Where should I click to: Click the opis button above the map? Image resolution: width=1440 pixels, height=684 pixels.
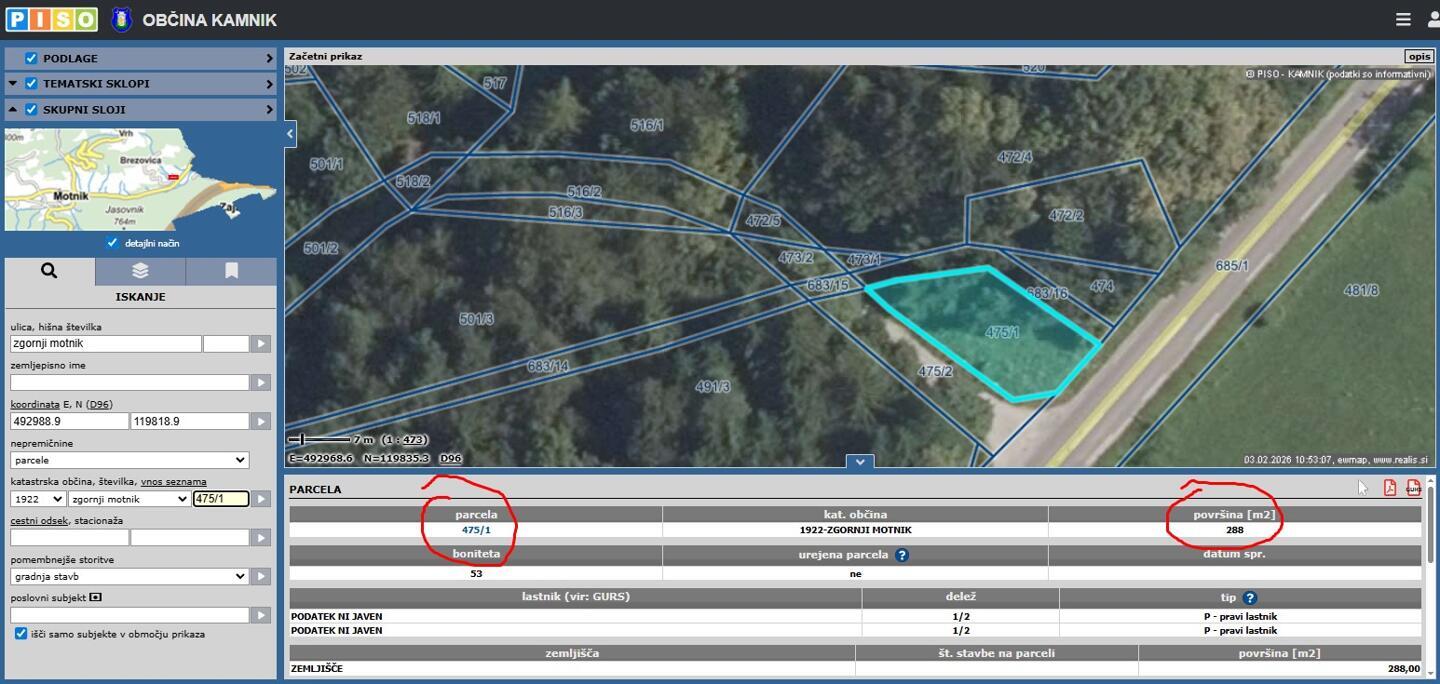[1418, 57]
